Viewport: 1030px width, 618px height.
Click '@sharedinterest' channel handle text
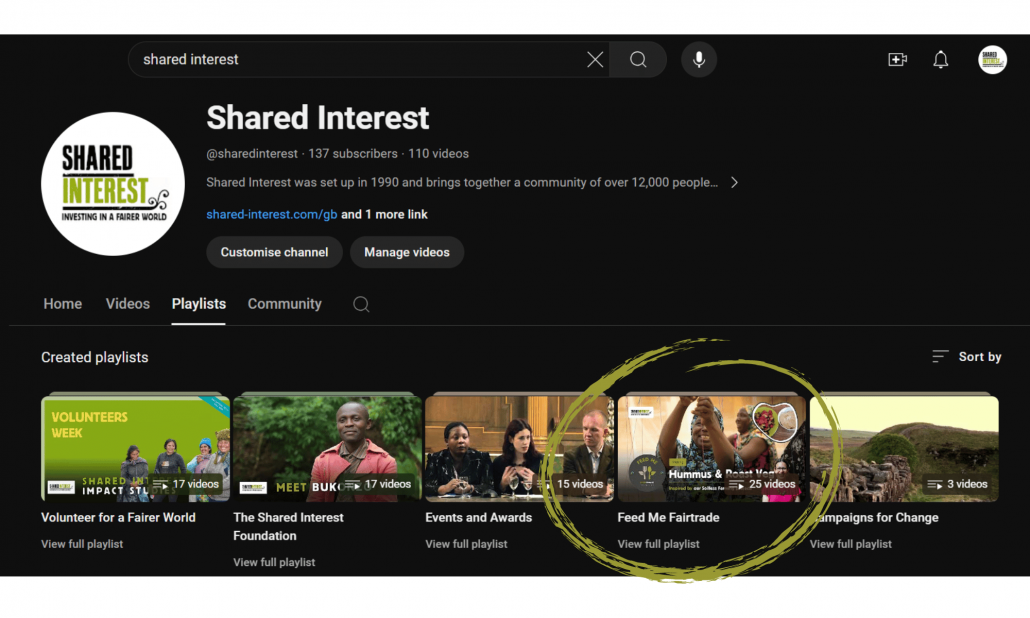tap(252, 154)
